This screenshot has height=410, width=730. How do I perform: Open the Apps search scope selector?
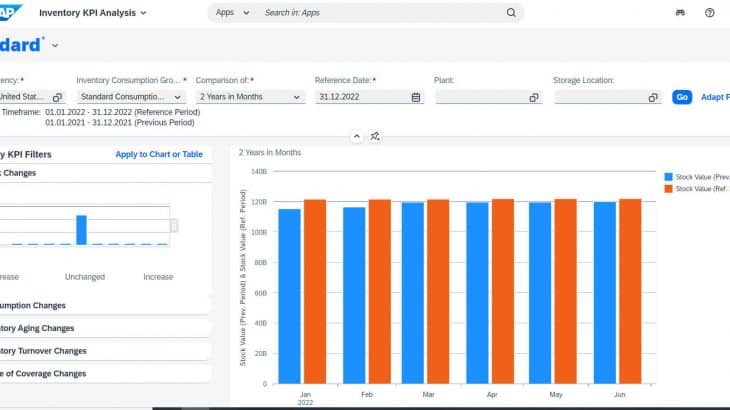click(233, 13)
